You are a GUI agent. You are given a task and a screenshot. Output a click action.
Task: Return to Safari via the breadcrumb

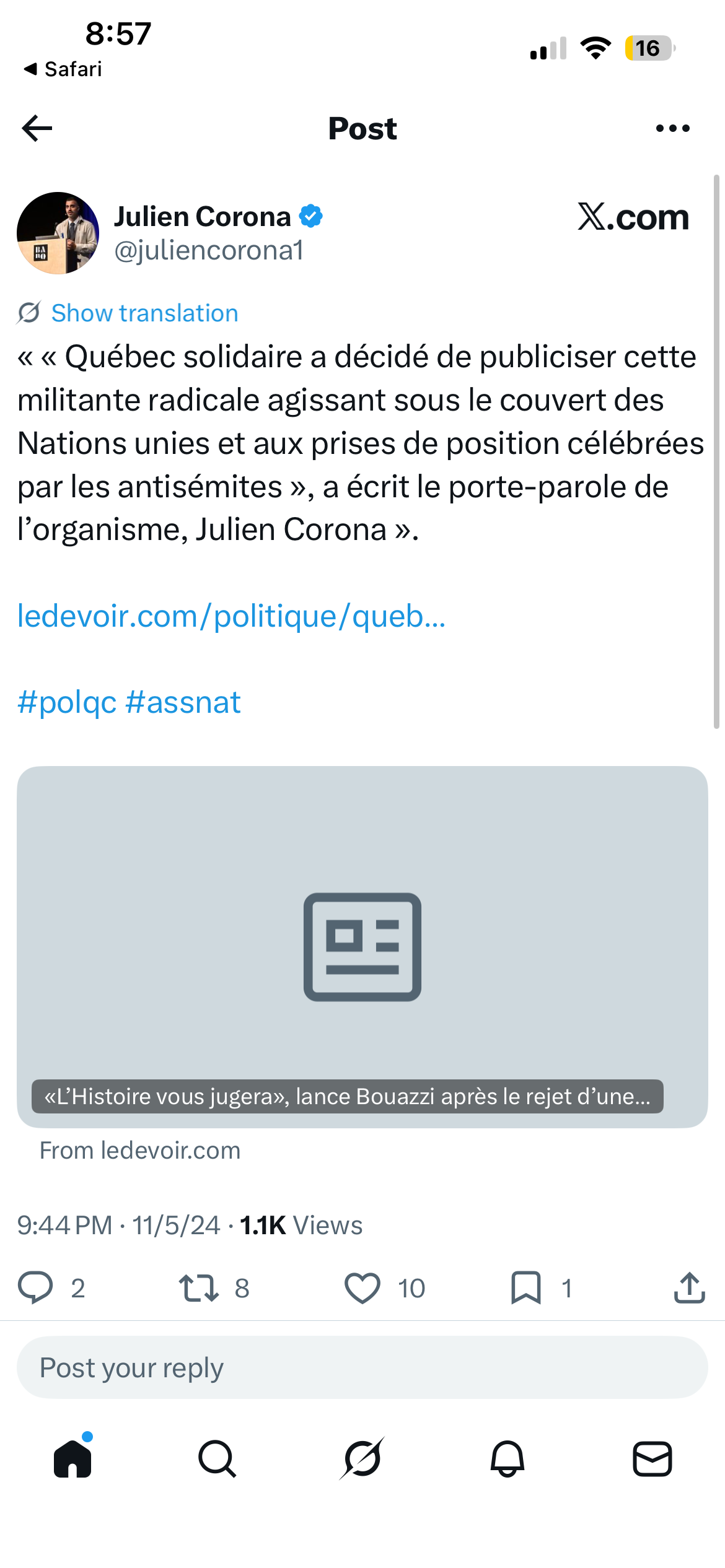(x=63, y=69)
